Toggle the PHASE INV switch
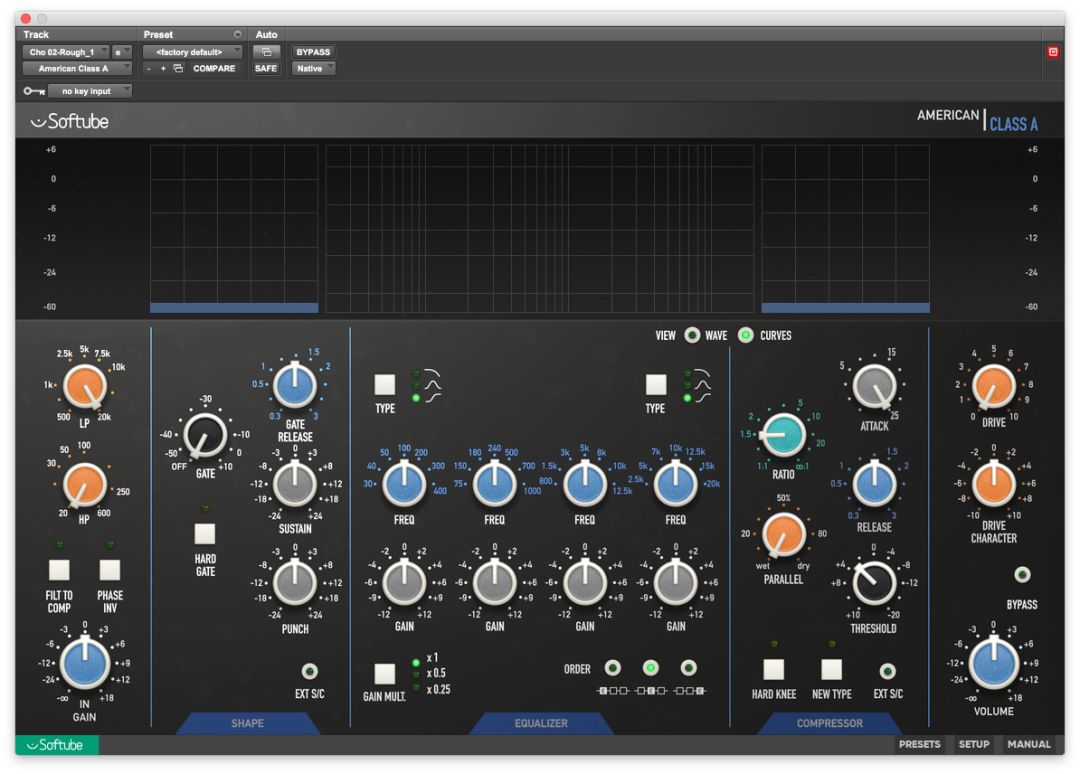The width and height of the screenshot is (1080, 774). 110,570
